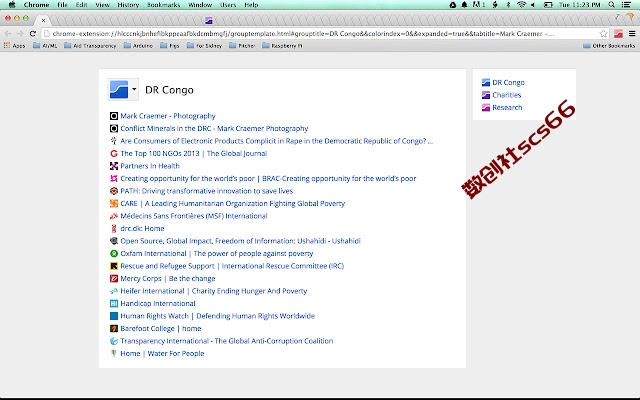
Task: Click the Handicap International favicon
Action: click(114, 303)
